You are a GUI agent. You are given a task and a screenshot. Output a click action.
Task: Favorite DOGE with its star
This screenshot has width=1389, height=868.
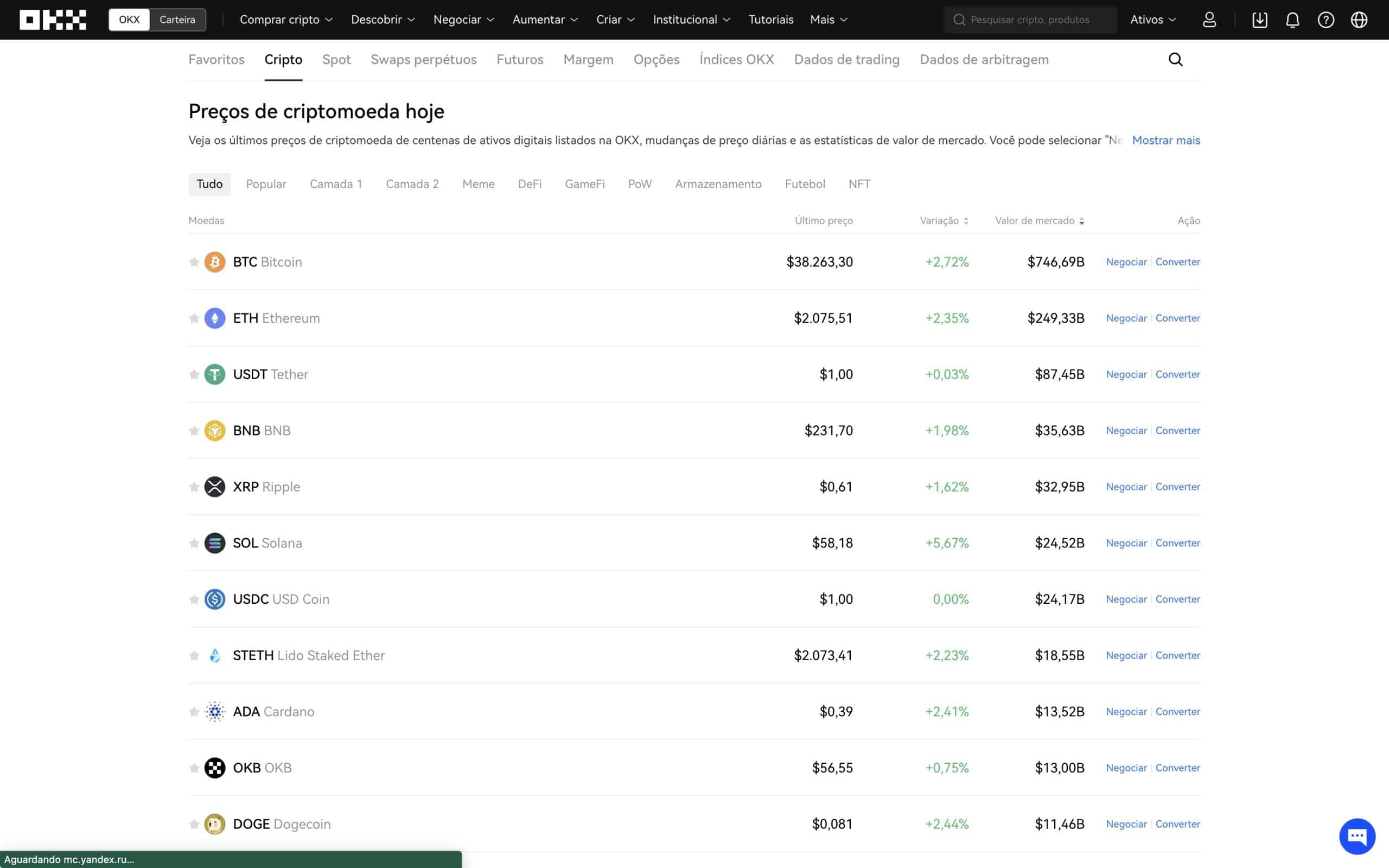194,825
